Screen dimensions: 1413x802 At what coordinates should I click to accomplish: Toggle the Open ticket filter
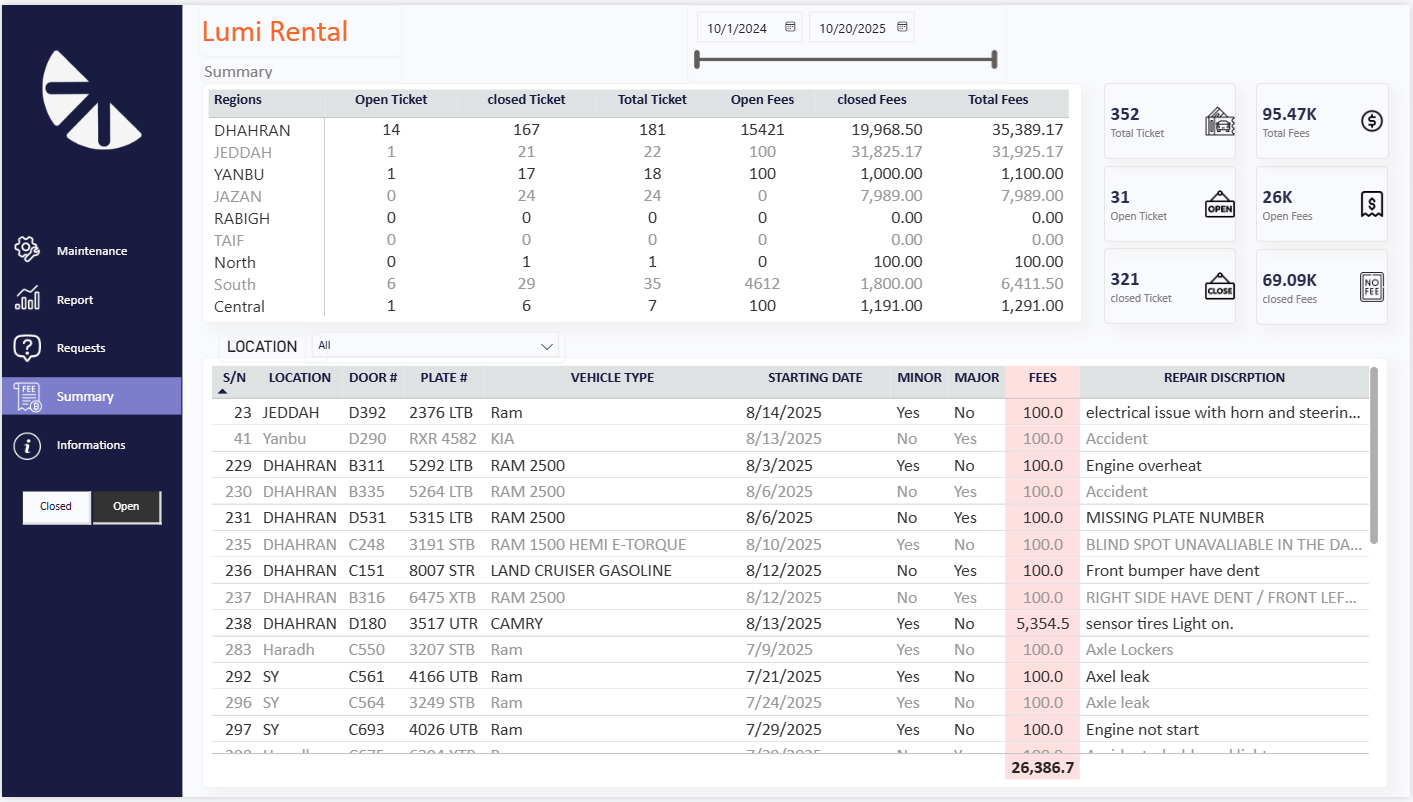pyautogui.click(x=126, y=507)
